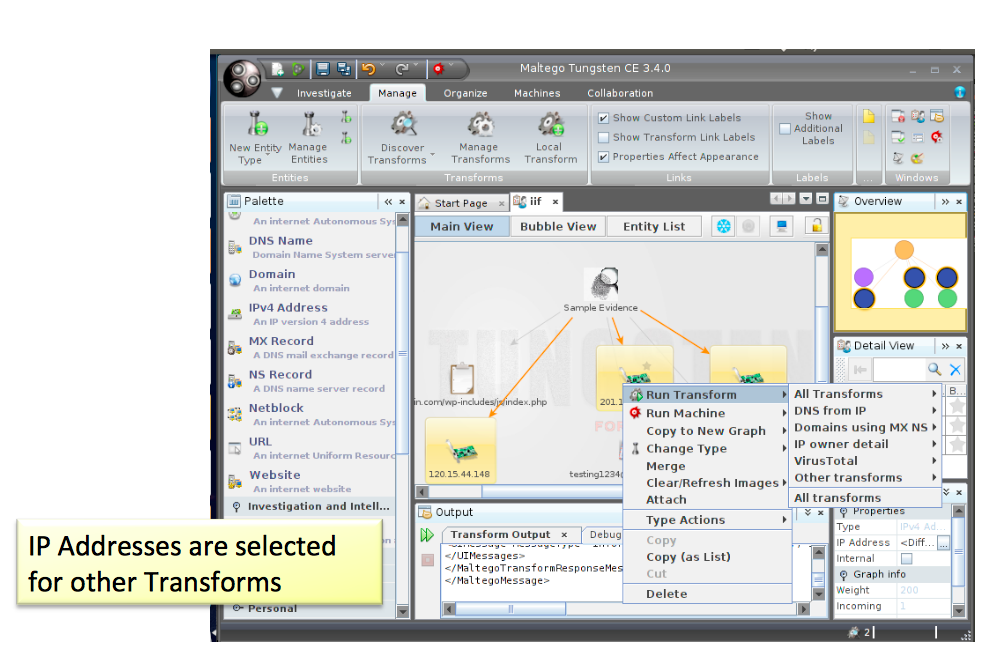Image resolution: width=989 pixels, height=662 pixels.
Task: Undo the last action
Action: coord(368,69)
